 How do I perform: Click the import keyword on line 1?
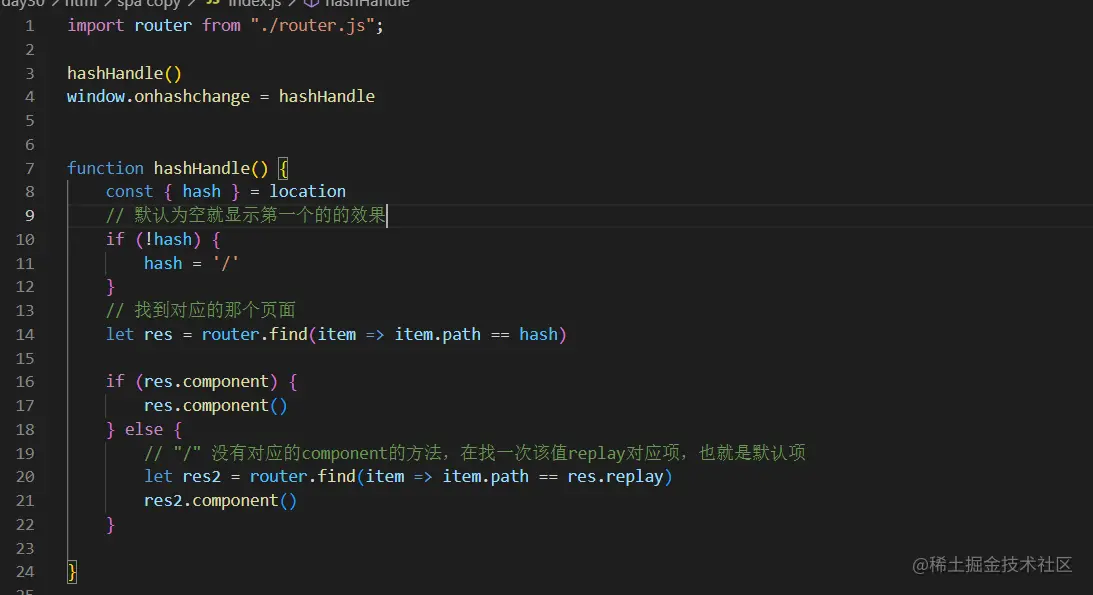coord(94,25)
